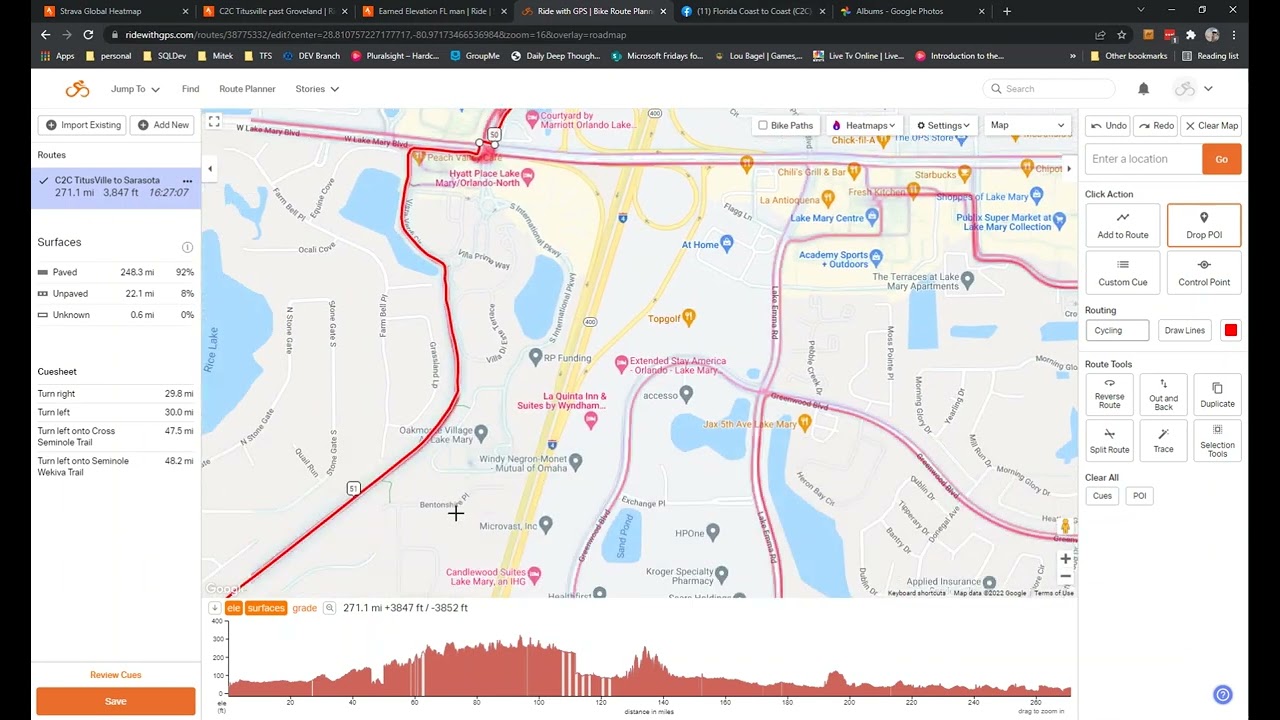The image size is (1280, 720).
Task: Undo the last route edit
Action: (1108, 125)
